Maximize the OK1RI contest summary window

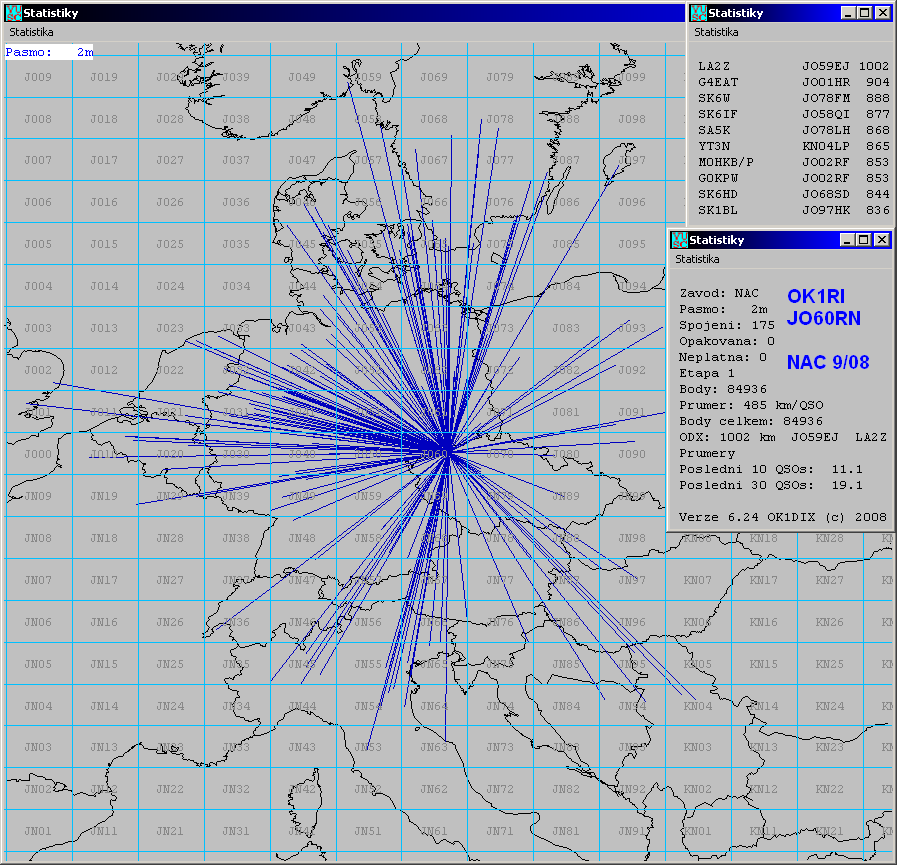pyautogui.click(x=864, y=240)
